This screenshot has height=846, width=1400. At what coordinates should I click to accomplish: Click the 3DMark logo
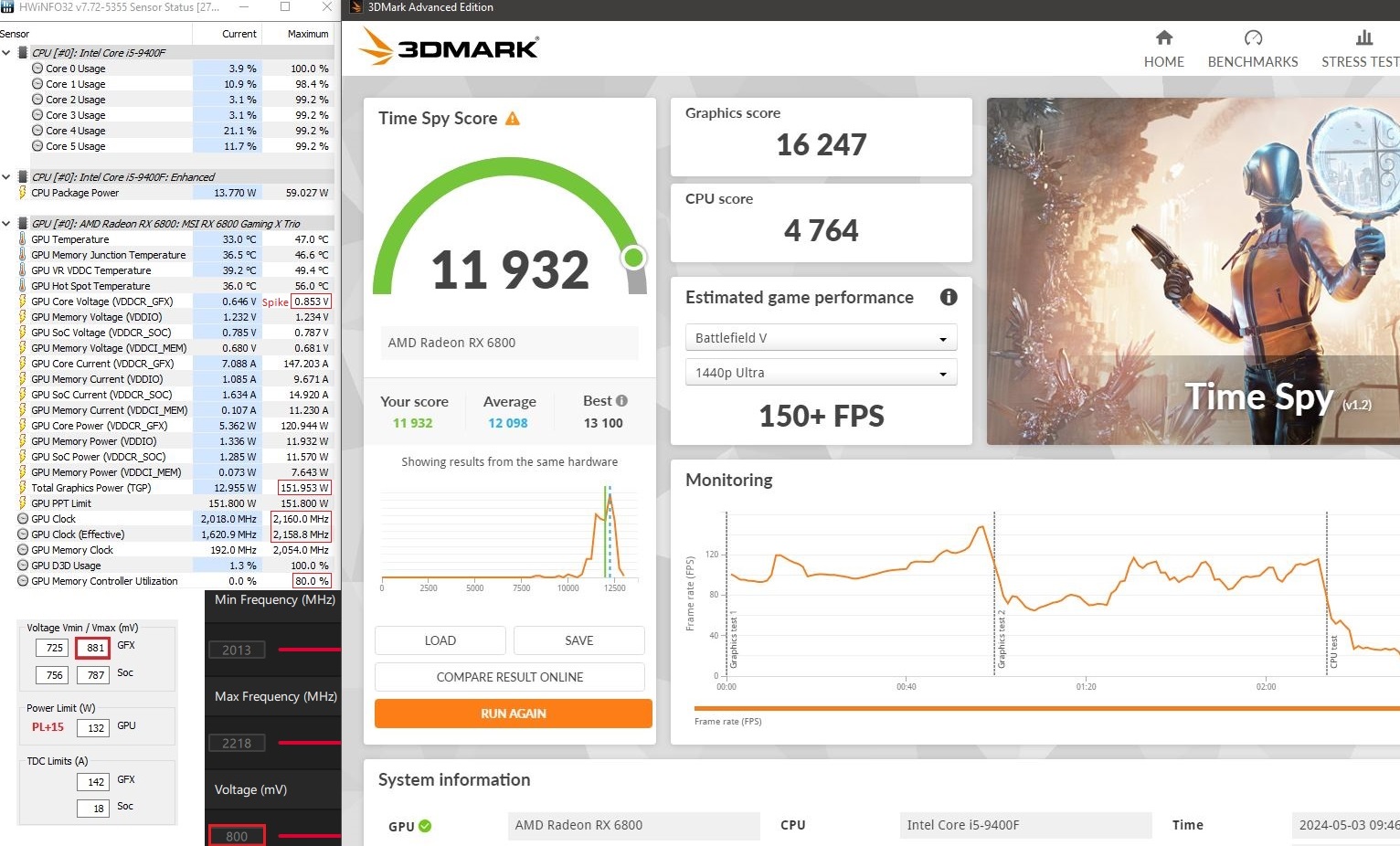click(449, 47)
